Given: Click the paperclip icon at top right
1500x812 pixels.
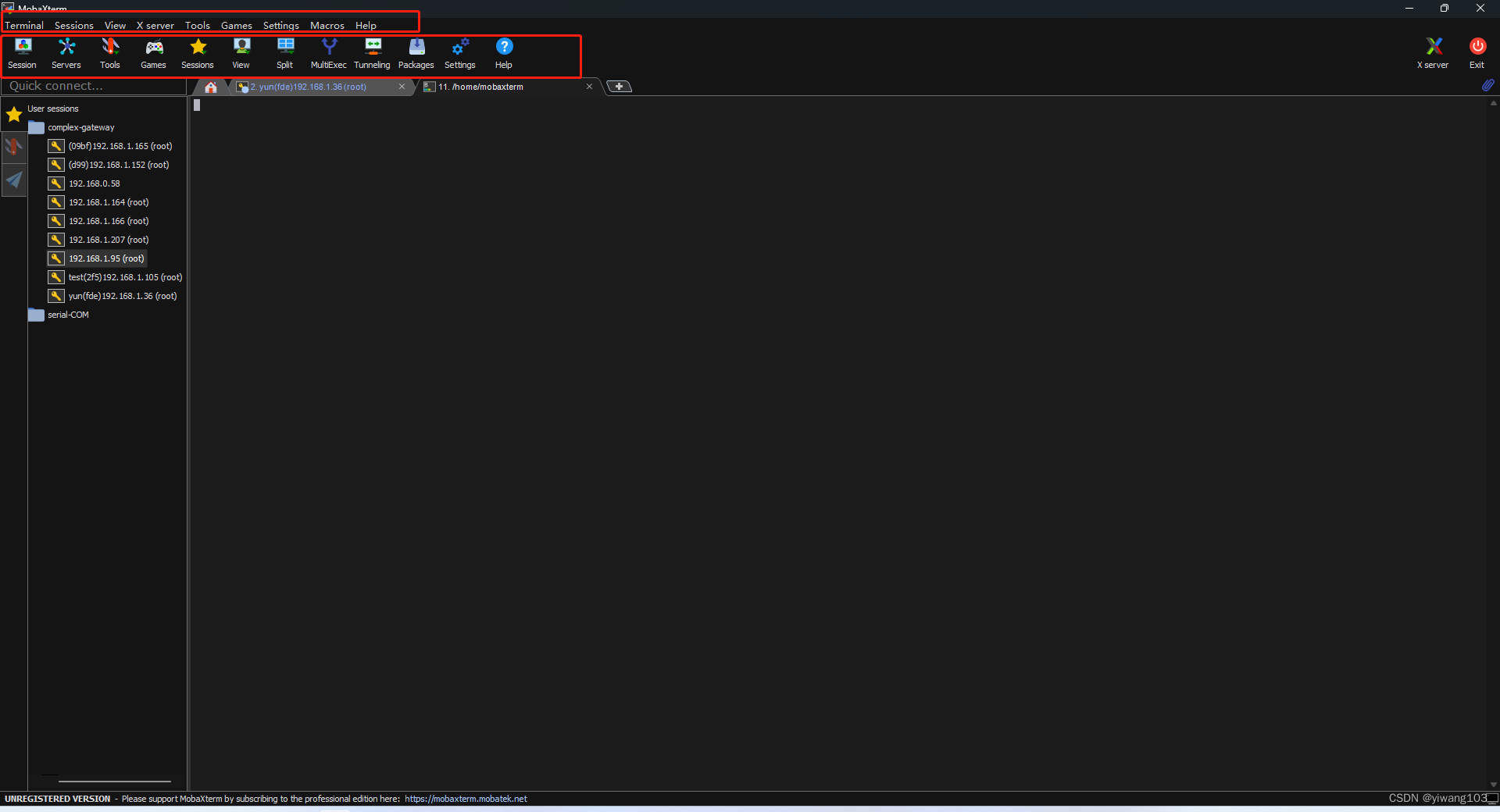Looking at the screenshot, I should pyautogui.click(x=1487, y=85).
